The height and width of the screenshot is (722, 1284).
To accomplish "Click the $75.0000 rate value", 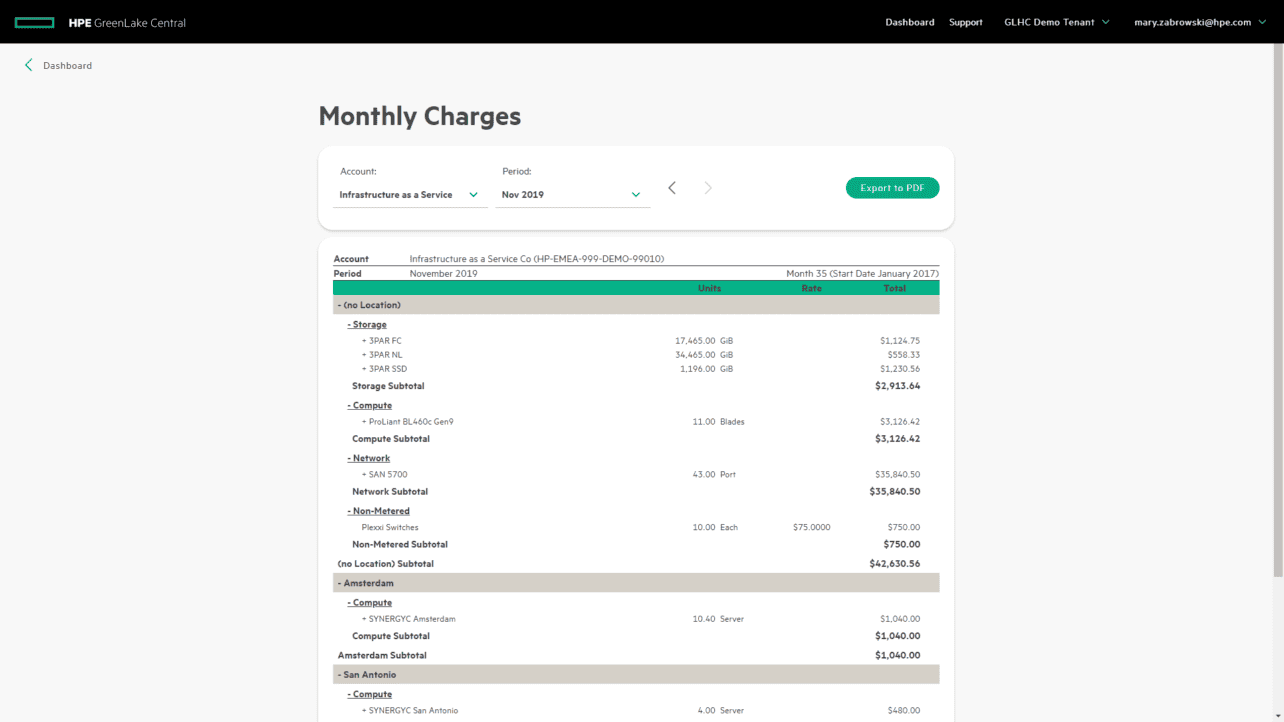I will [x=811, y=527].
